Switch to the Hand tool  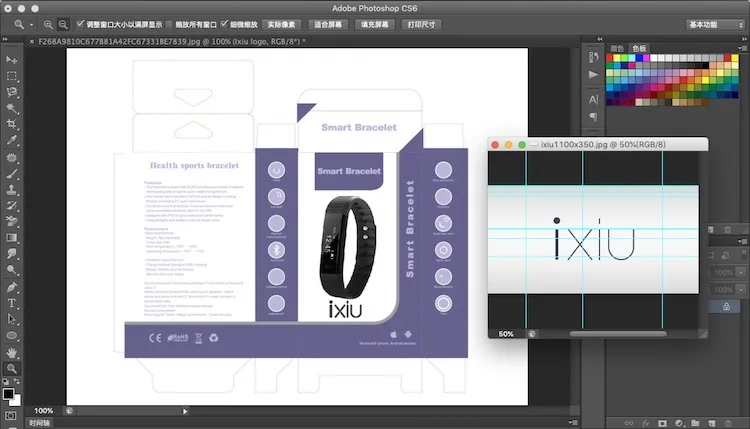pos(12,351)
